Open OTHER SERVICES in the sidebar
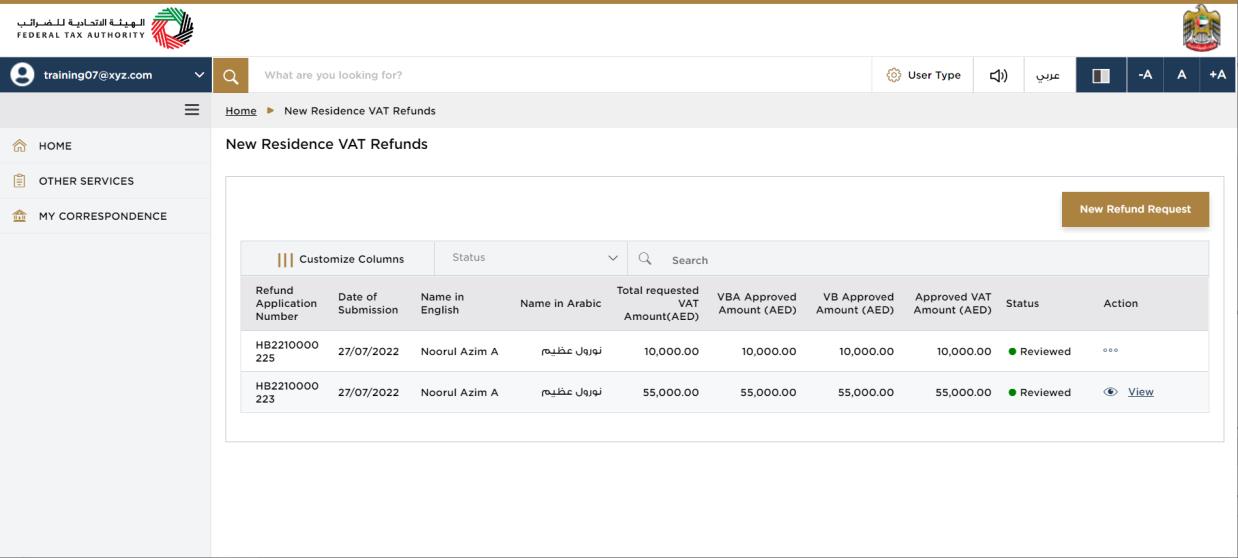 click(105, 181)
